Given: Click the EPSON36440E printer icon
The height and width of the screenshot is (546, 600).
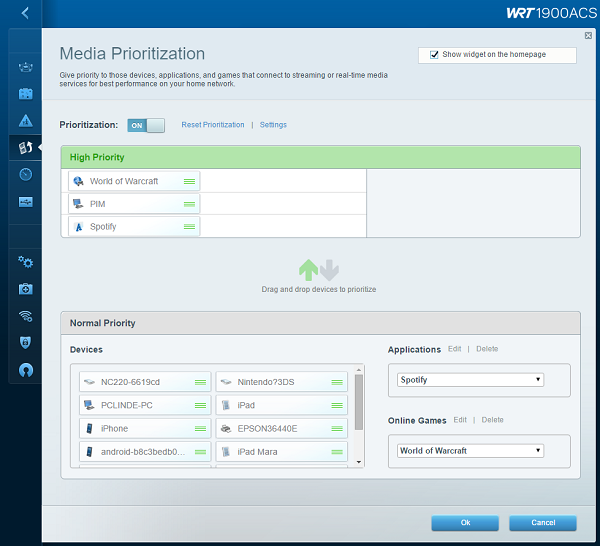Looking at the screenshot, I should click(226, 429).
